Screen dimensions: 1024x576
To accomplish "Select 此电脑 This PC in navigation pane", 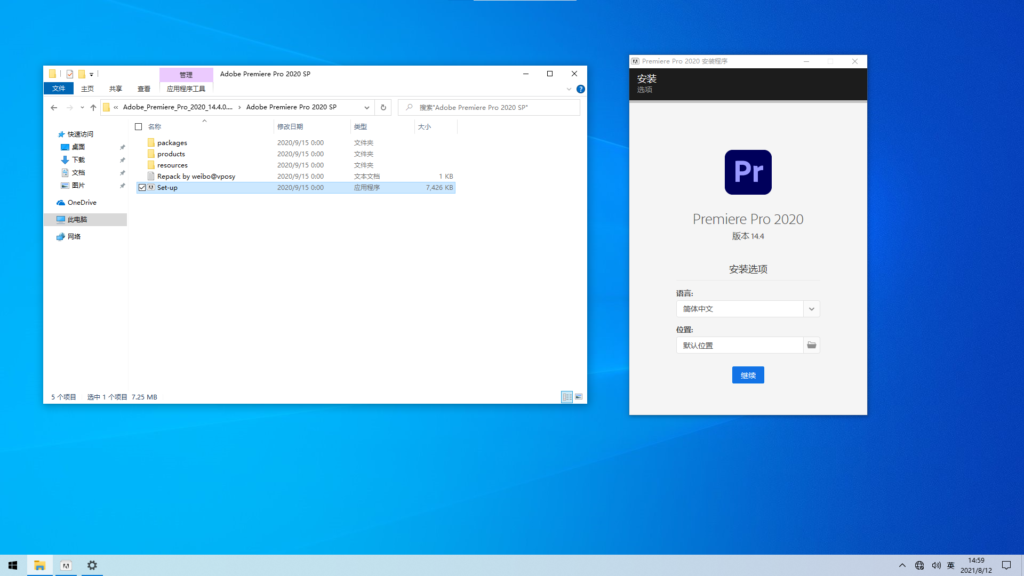I will pos(77,219).
